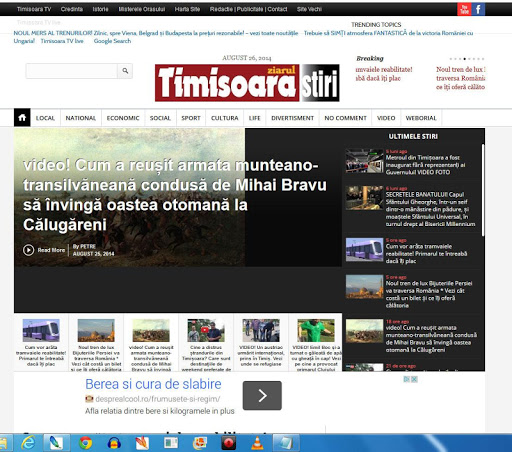Image resolution: width=512 pixels, height=452 pixels.
Task: Go to the CULTURA section
Action: point(225,118)
